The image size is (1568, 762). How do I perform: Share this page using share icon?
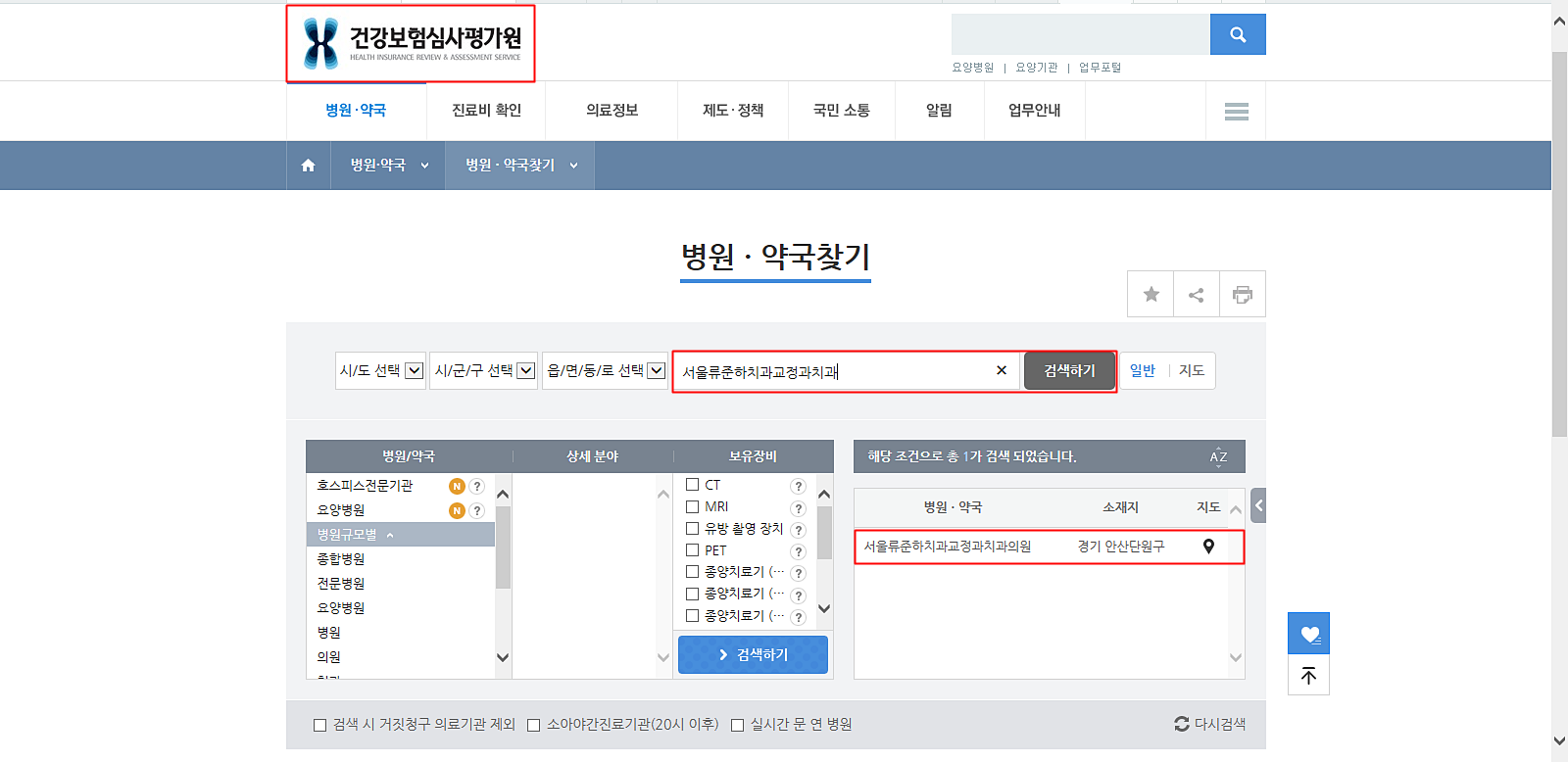tap(1197, 294)
